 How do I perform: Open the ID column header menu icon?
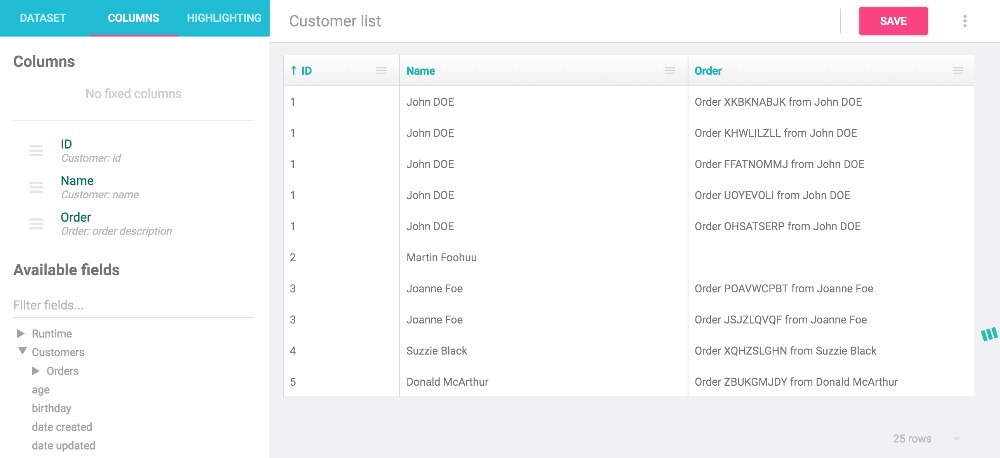pyautogui.click(x=381, y=71)
